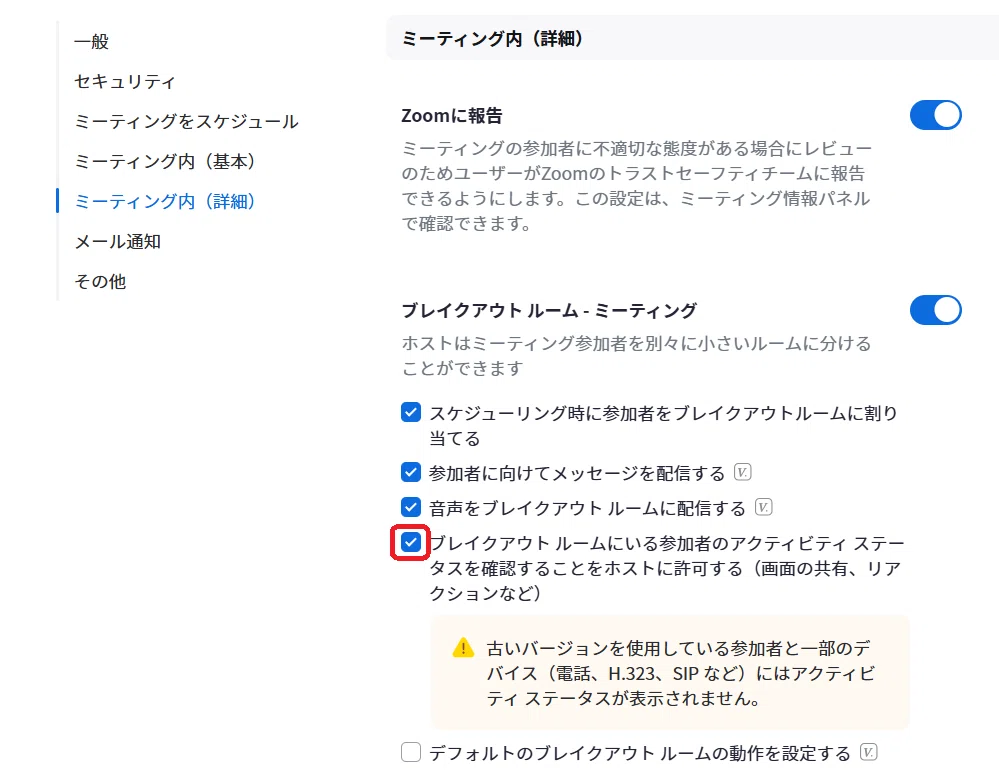Select ミーティングをスケジュール in the sidebar
This screenshot has height=777, width=999.
186,121
